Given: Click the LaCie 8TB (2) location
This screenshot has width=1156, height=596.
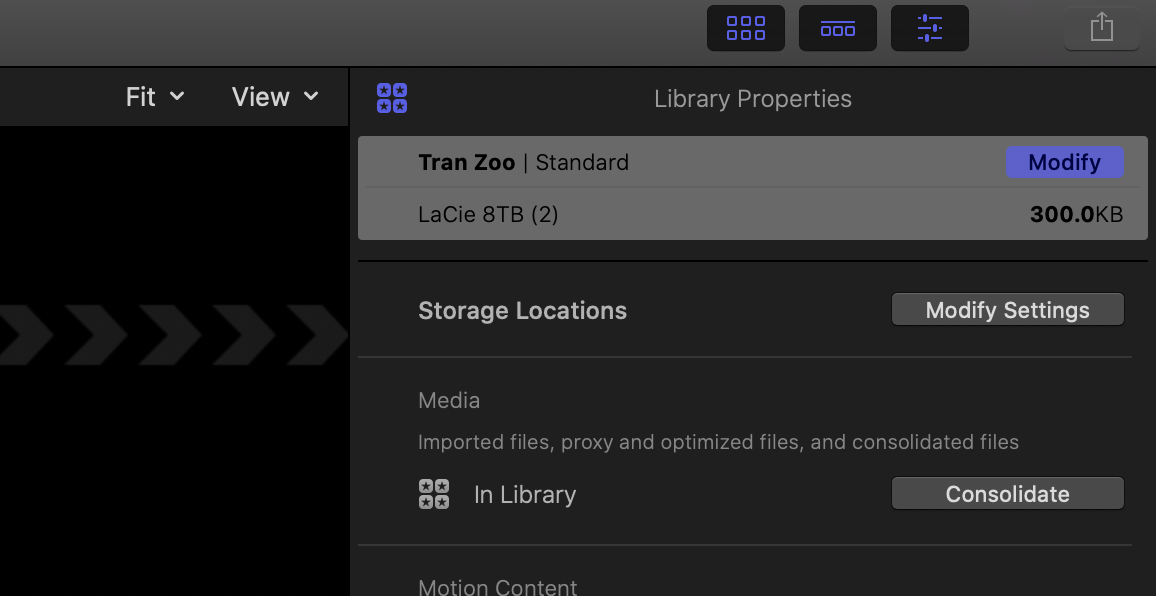Looking at the screenshot, I should [488, 214].
